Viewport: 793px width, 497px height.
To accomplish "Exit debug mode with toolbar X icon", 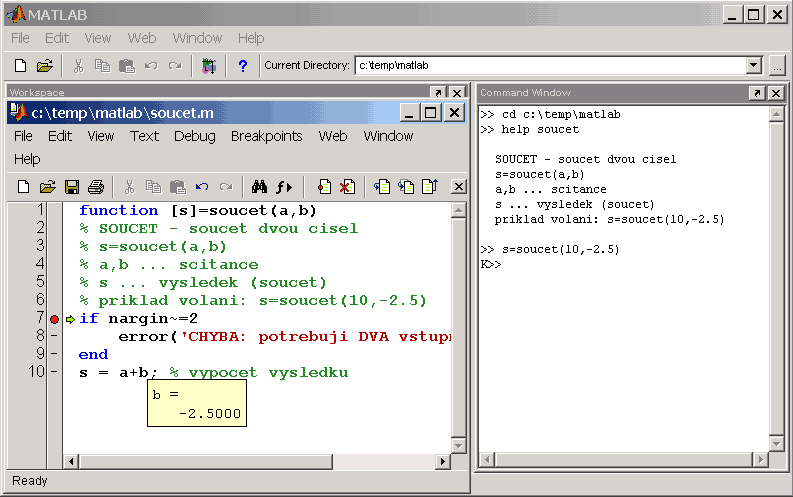I will [x=459, y=187].
